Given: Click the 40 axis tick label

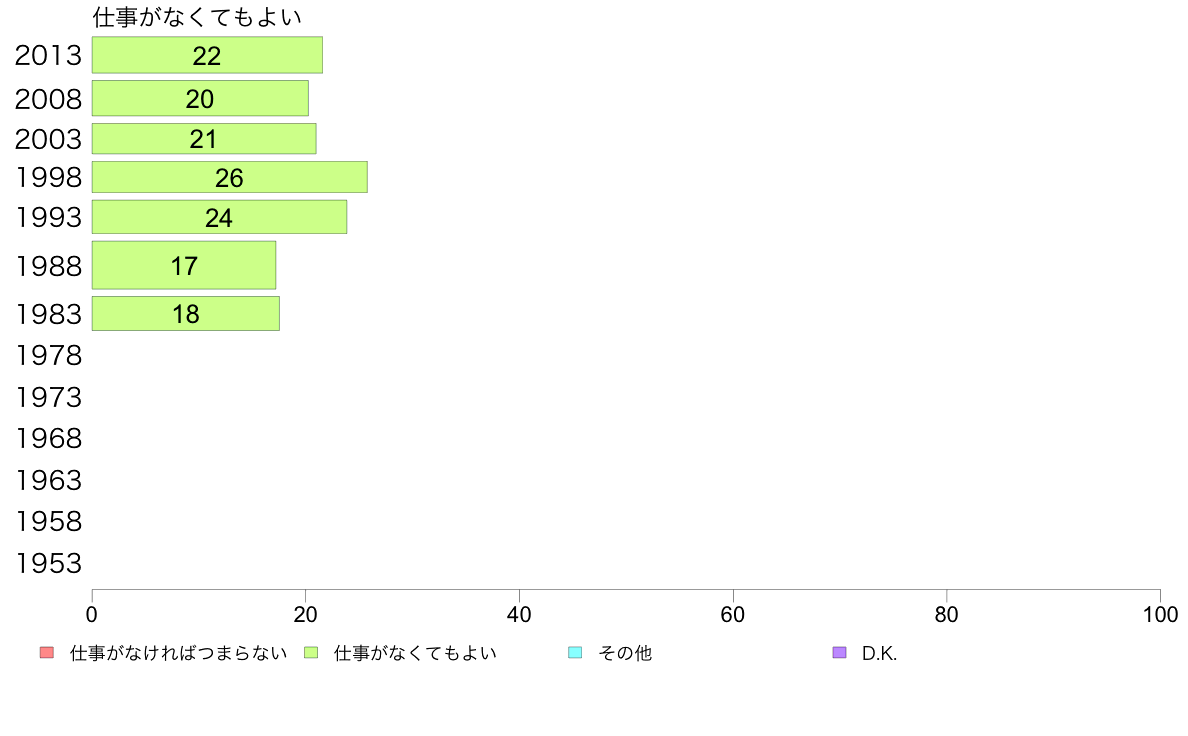Looking at the screenshot, I should pos(519,615).
